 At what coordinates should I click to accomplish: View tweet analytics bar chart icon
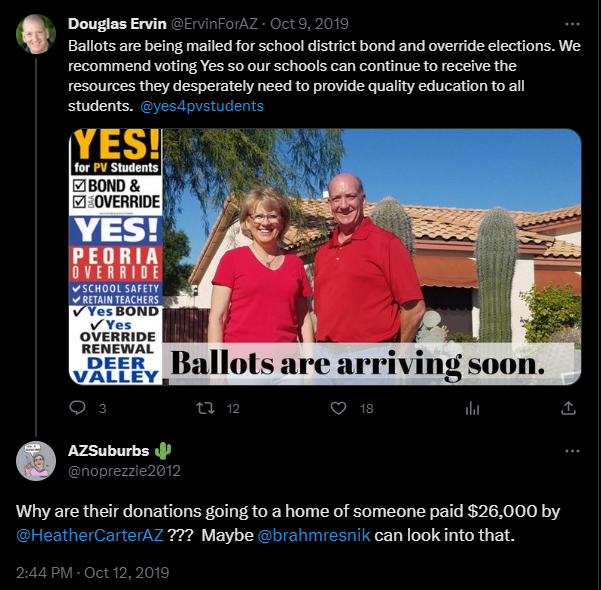(x=472, y=409)
